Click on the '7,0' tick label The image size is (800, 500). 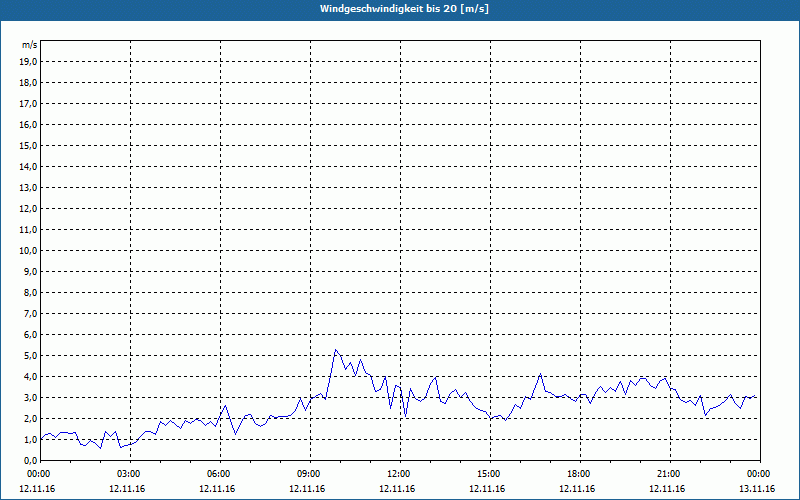31,313
